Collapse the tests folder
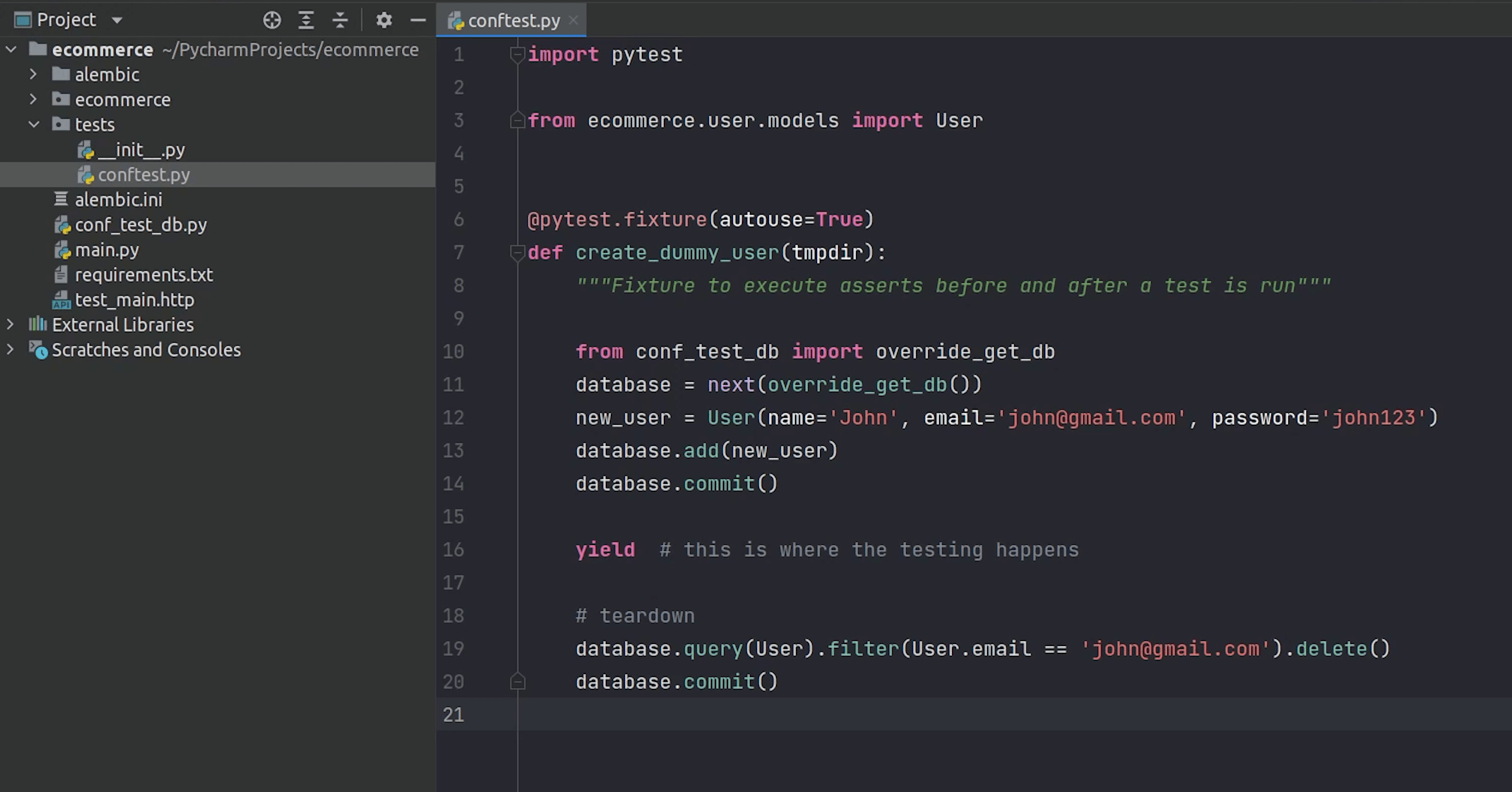The width and height of the screenshot is (1512, 792). coord(34,125)
